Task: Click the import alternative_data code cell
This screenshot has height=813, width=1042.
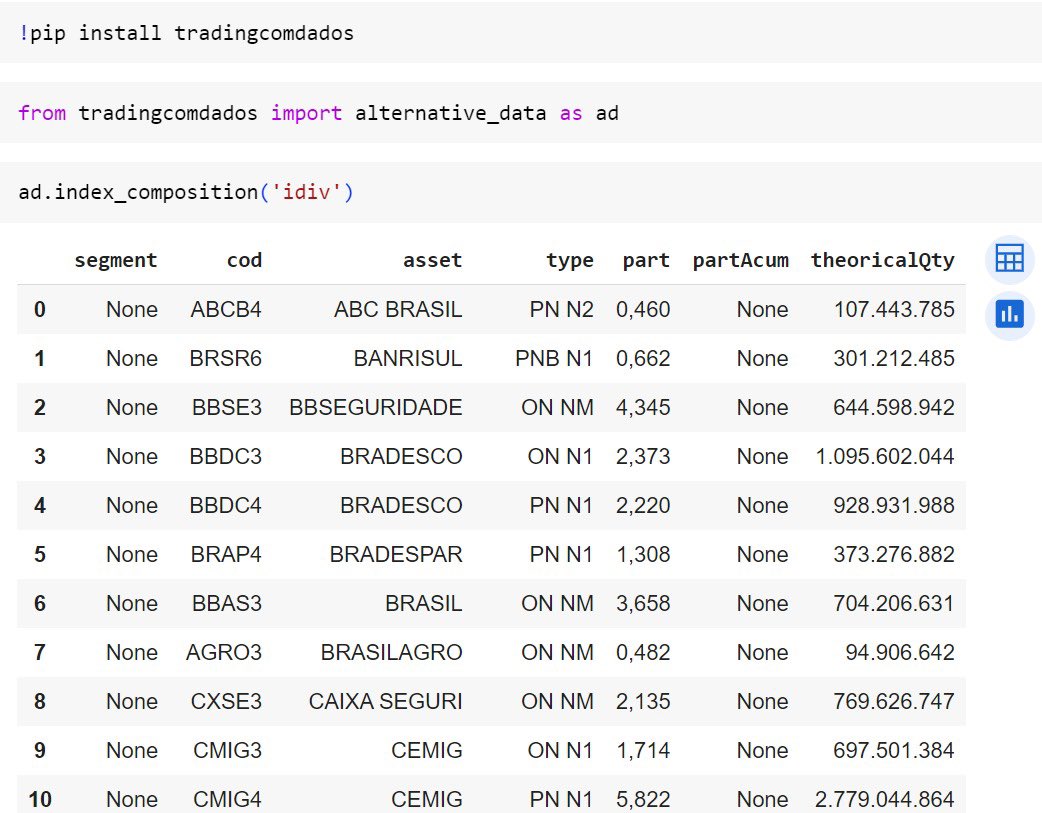Action: pos(521,112)
